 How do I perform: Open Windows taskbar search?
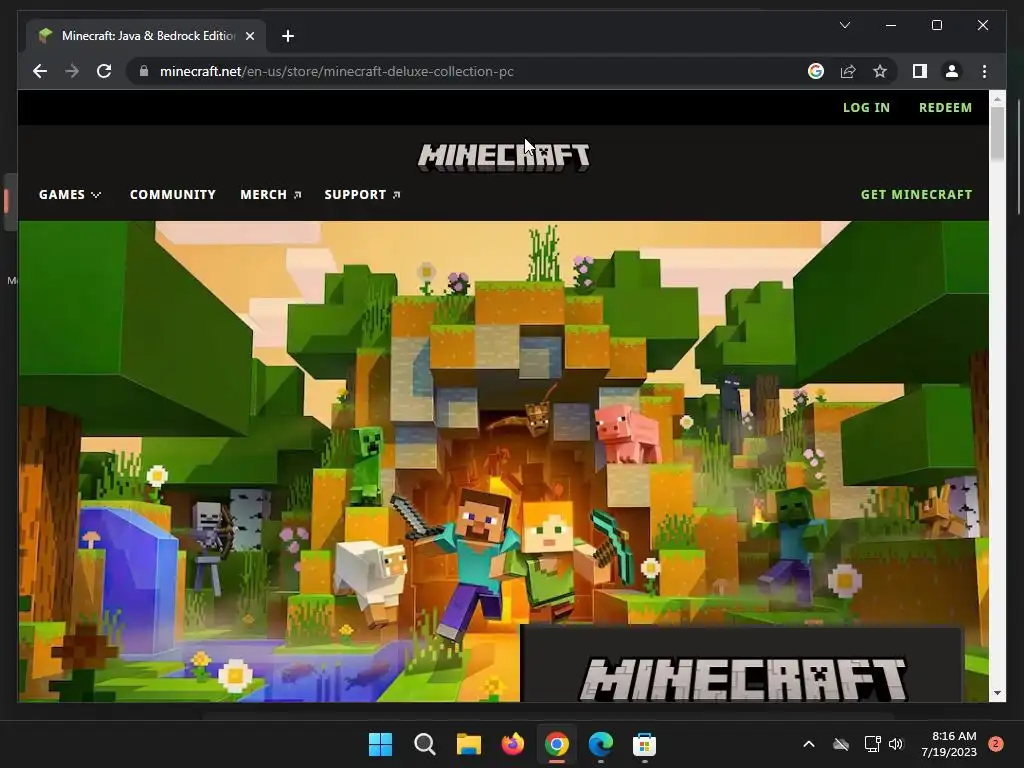(x=424, y=744)
